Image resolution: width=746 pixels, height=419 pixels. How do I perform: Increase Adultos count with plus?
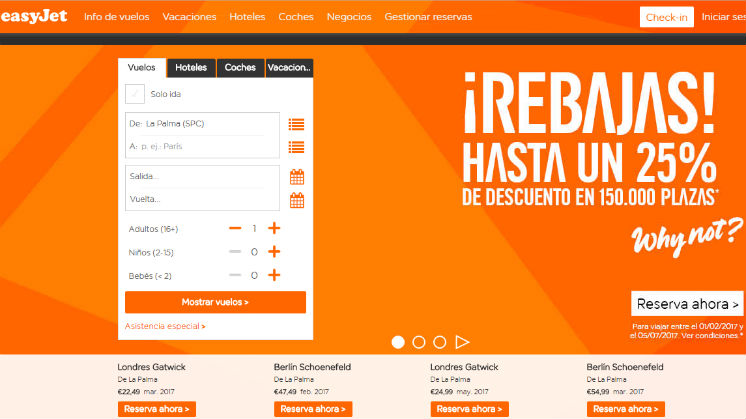pyautogui.click(x=274, y=228)
